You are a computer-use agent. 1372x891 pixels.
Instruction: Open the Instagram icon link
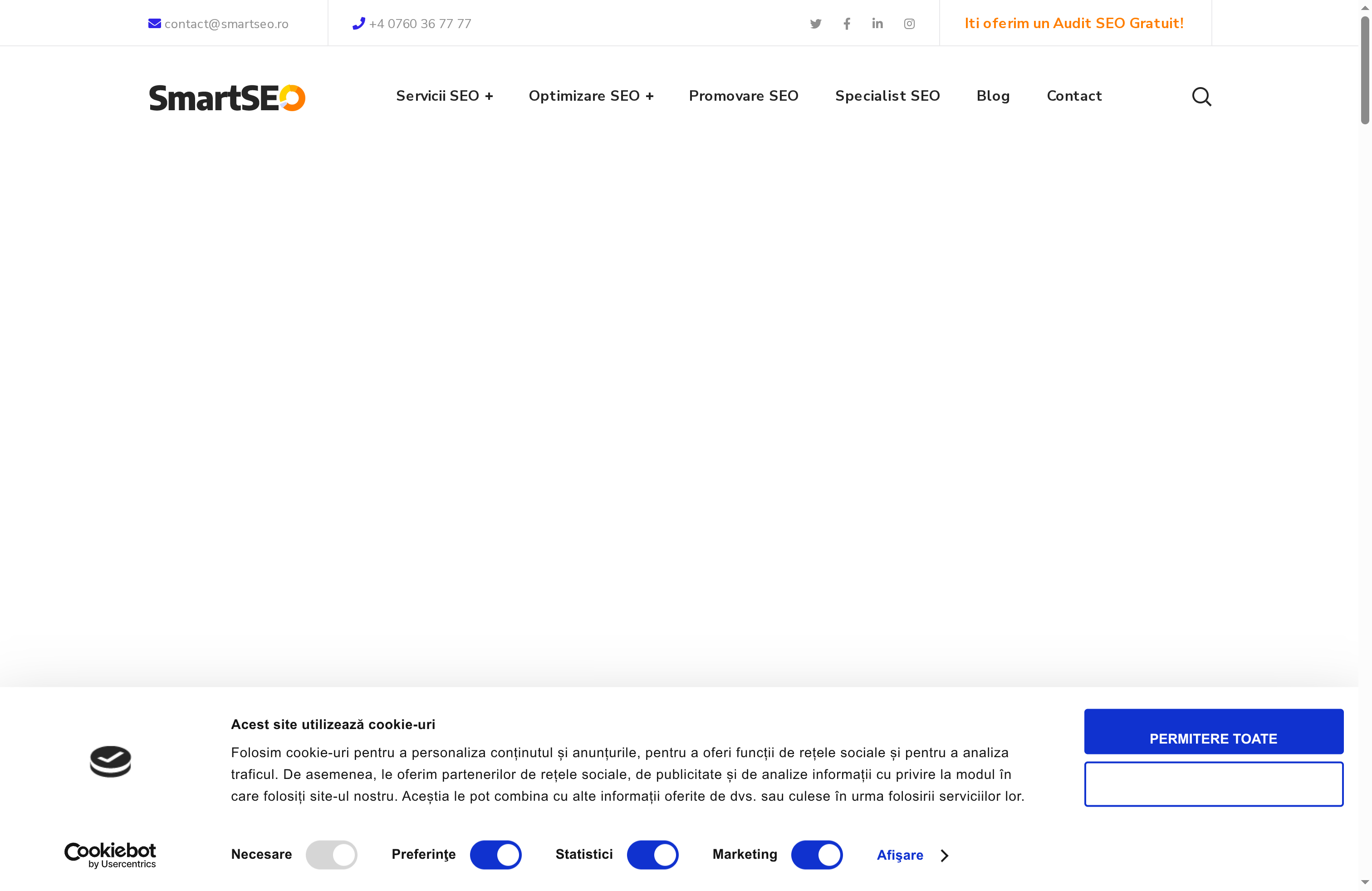[x=908, y=24]
